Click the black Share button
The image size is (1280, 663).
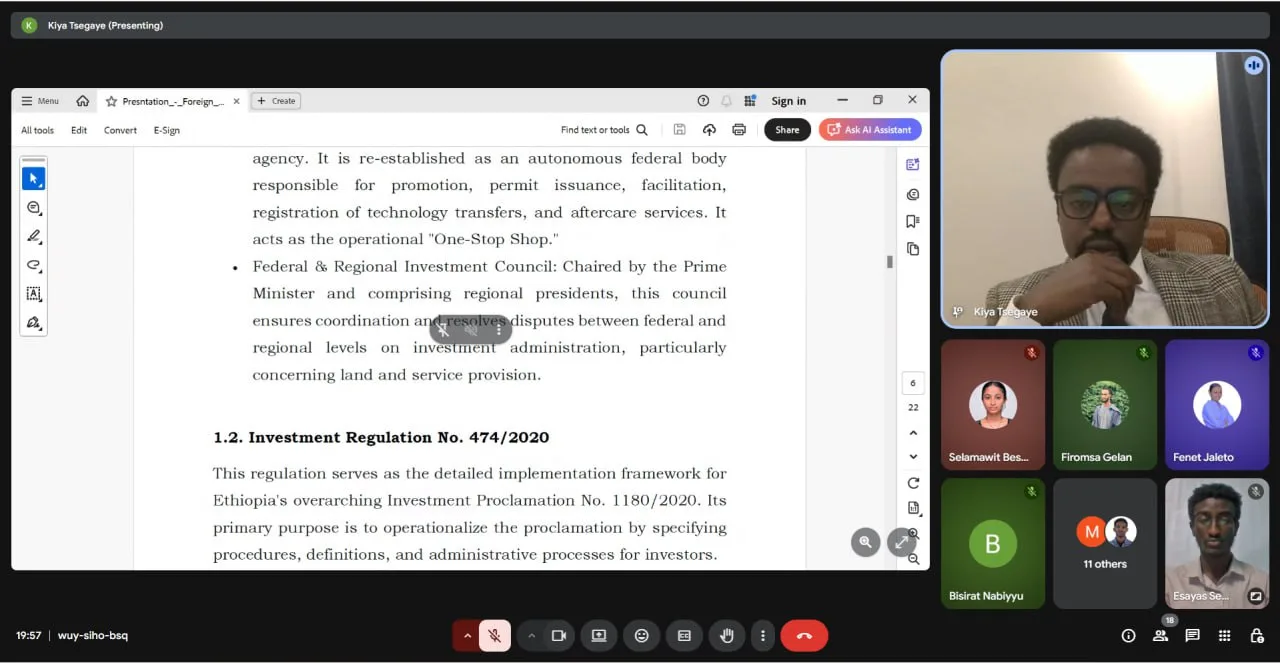point(787,130)
